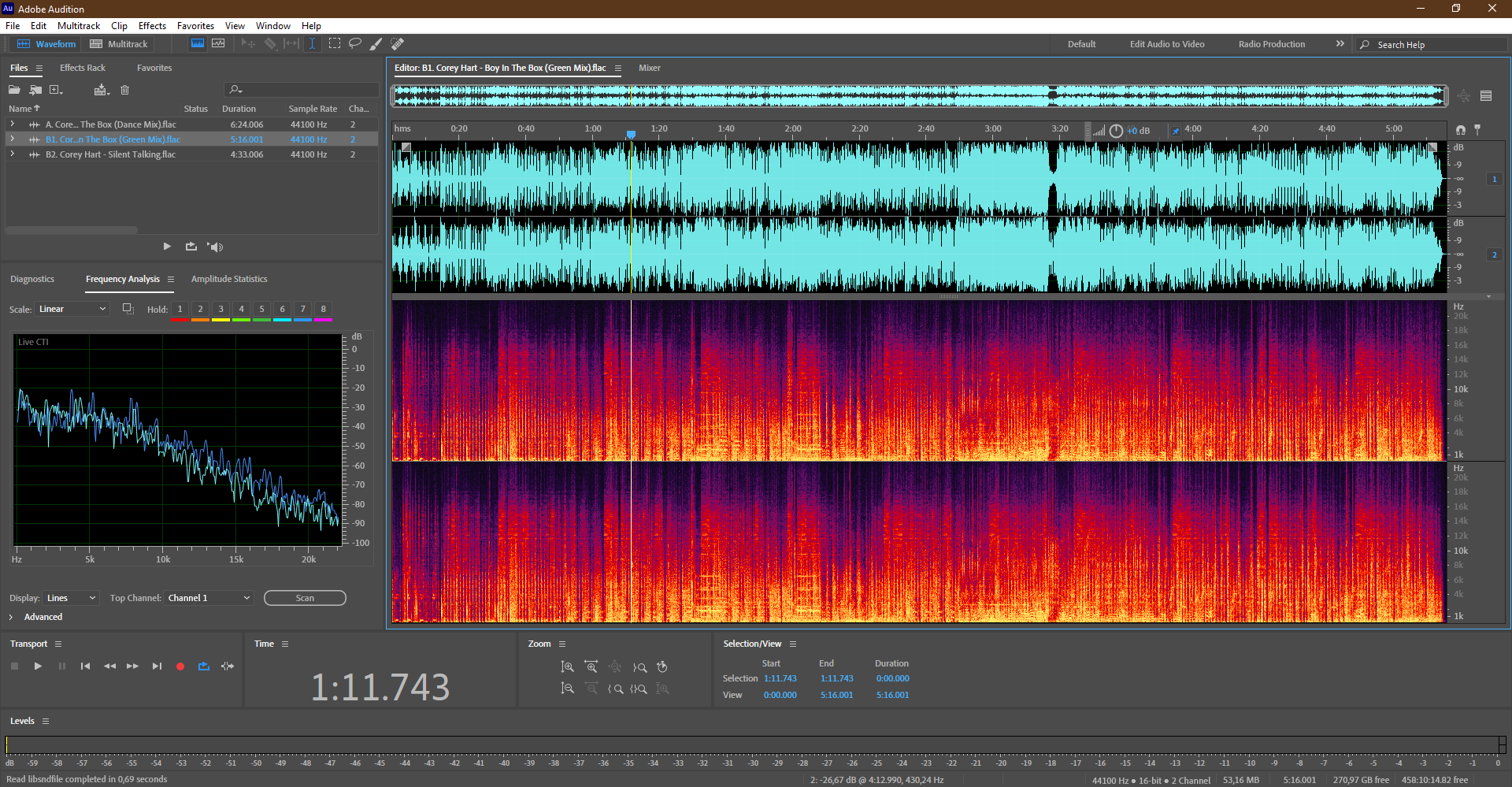Click Loop Playback in the Files panel
The image size is (1512, 787).
[x=191, y=247]
